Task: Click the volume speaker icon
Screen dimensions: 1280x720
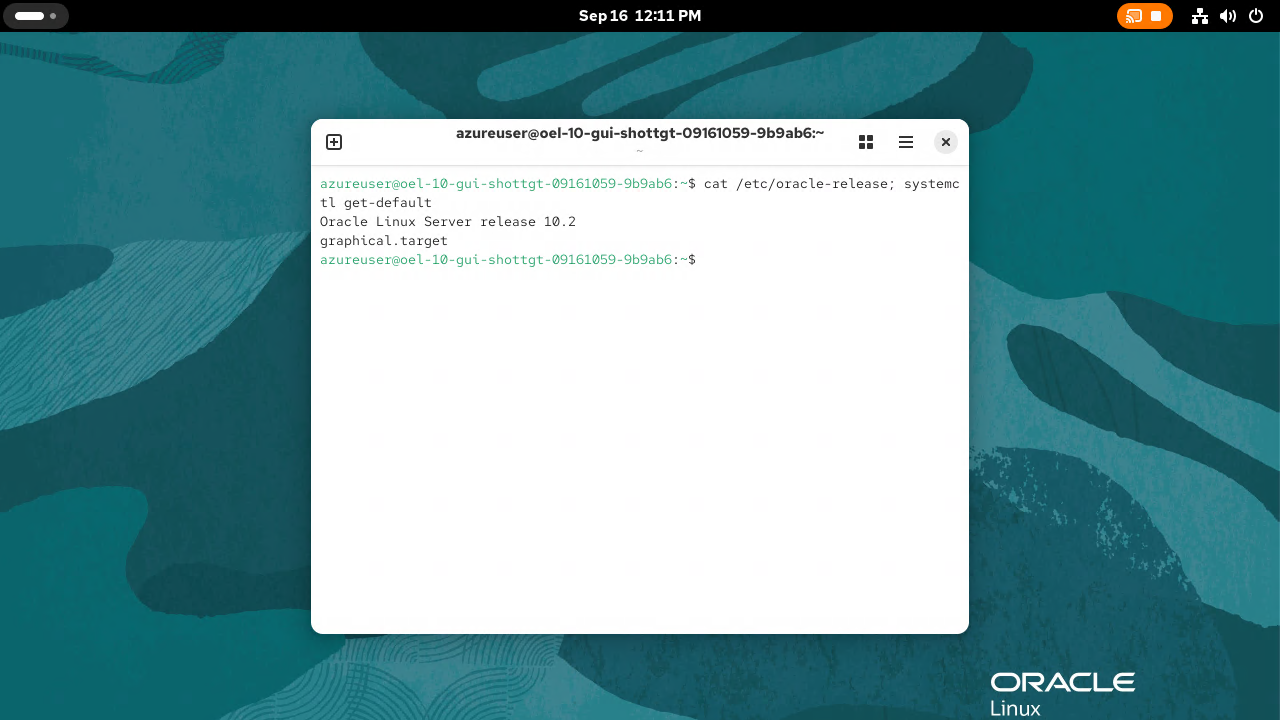Action: point(1228,16)
